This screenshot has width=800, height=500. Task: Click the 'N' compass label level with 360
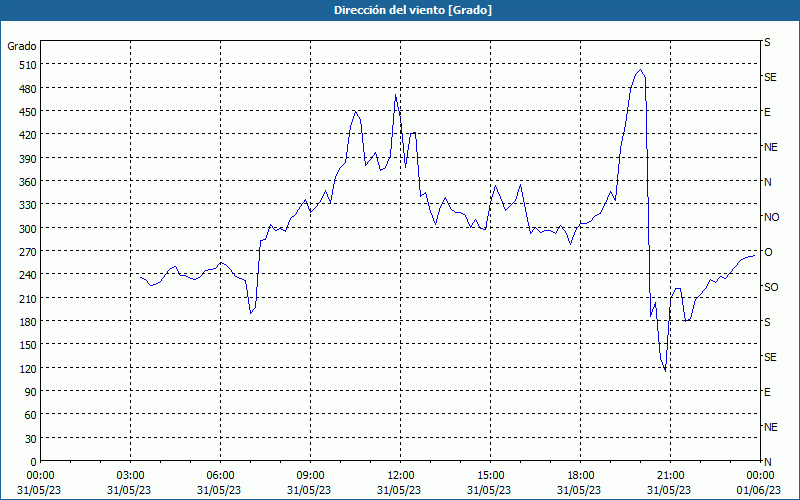click(767, 182)
